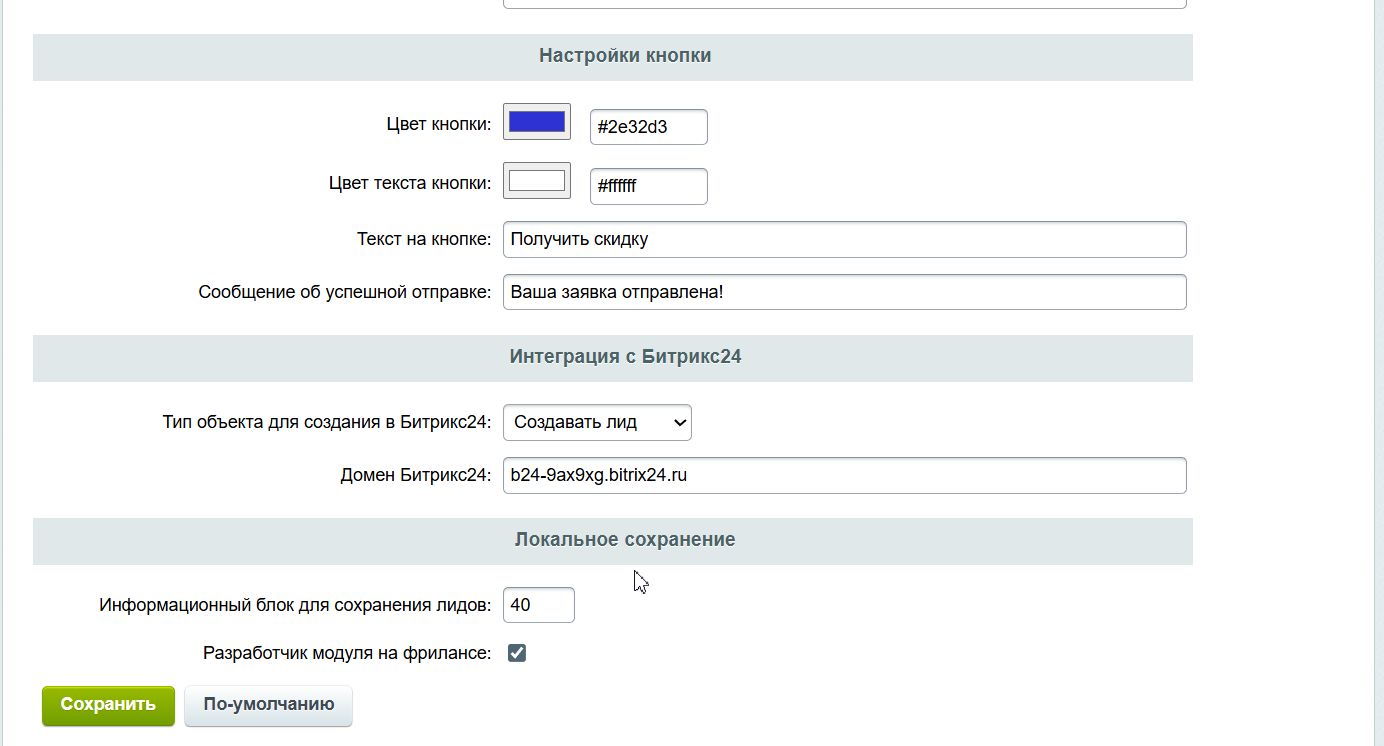The image size is (1384, 746).
Task: Click the 'Информационный блок для сохранения лидов:' label
Action: click(x=295, y=605)
